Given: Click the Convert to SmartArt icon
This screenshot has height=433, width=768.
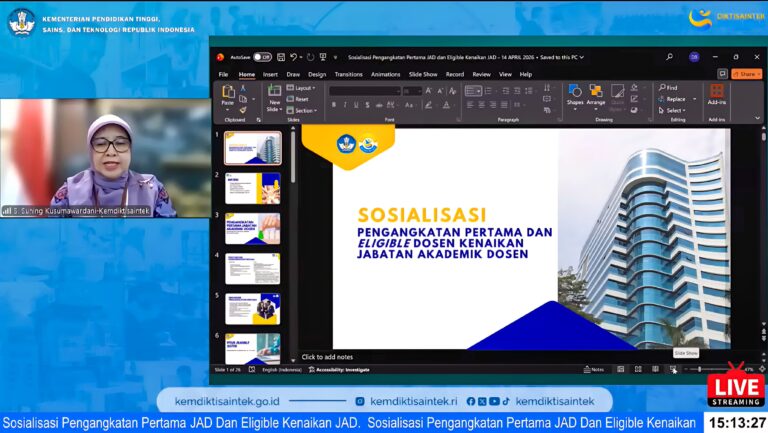Looking at the screenshot, I should coord(547,111).
